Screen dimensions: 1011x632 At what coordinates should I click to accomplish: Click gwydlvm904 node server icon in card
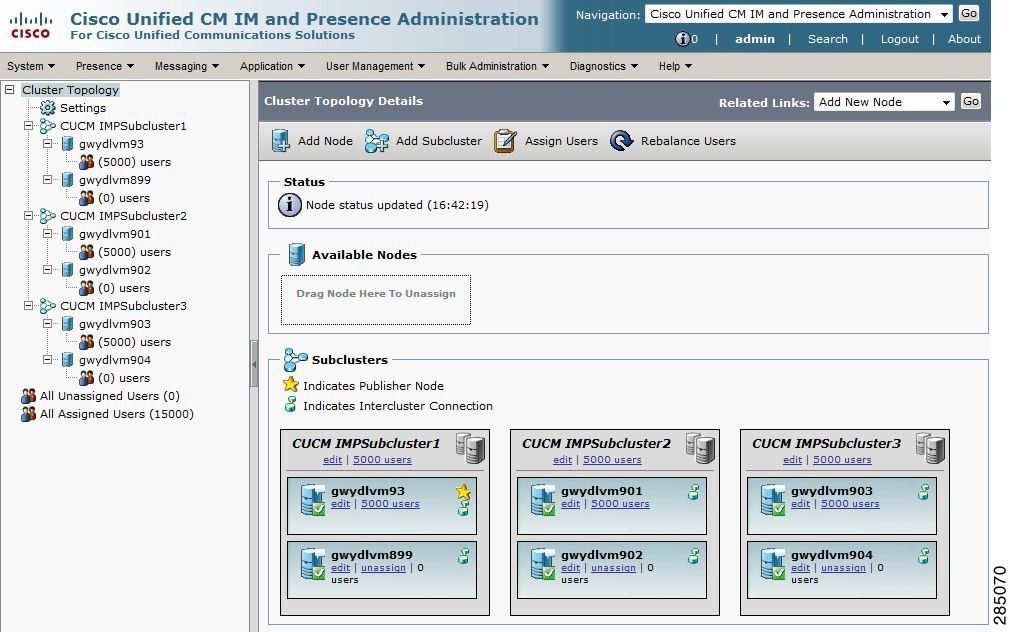click(x=773, y=564)
